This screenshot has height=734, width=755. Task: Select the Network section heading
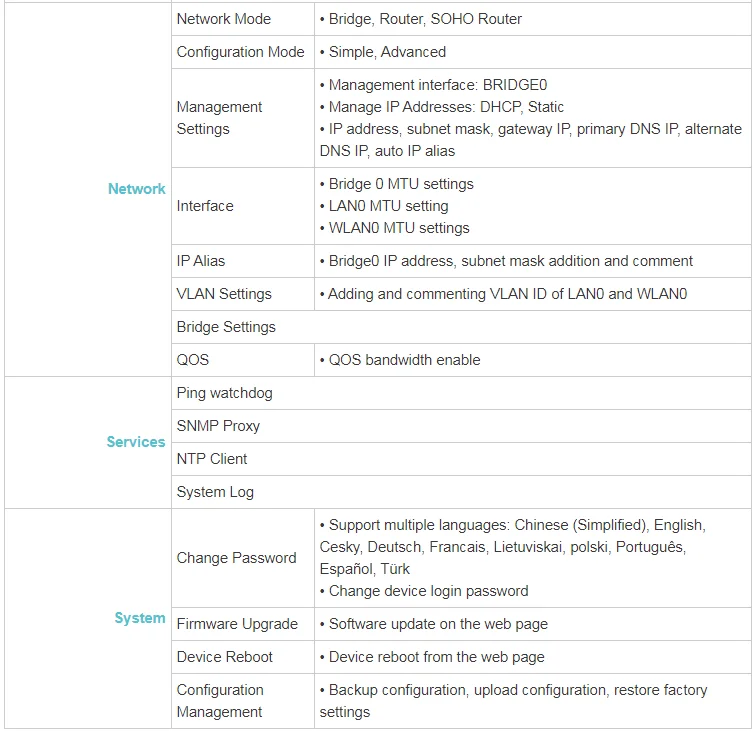137,189
